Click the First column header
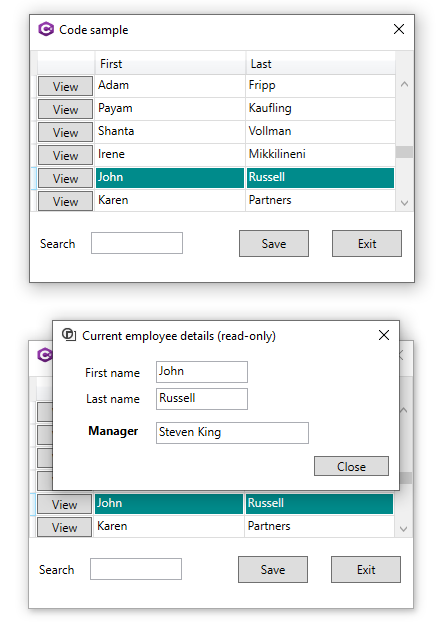Viewport: 440px width, 623px height. (x=170, y=64)
